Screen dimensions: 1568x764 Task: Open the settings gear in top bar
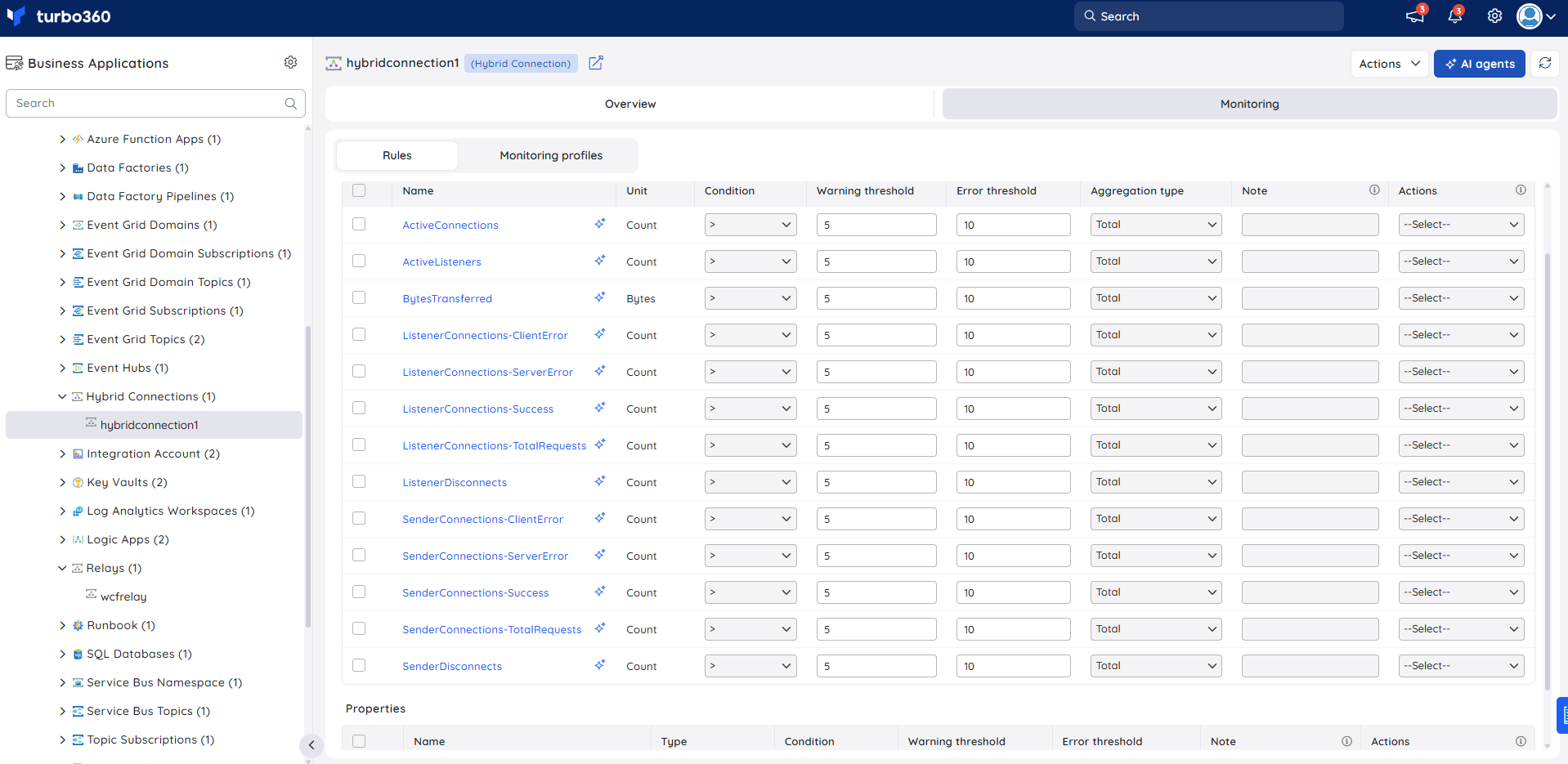click(x=1494, y=16)
